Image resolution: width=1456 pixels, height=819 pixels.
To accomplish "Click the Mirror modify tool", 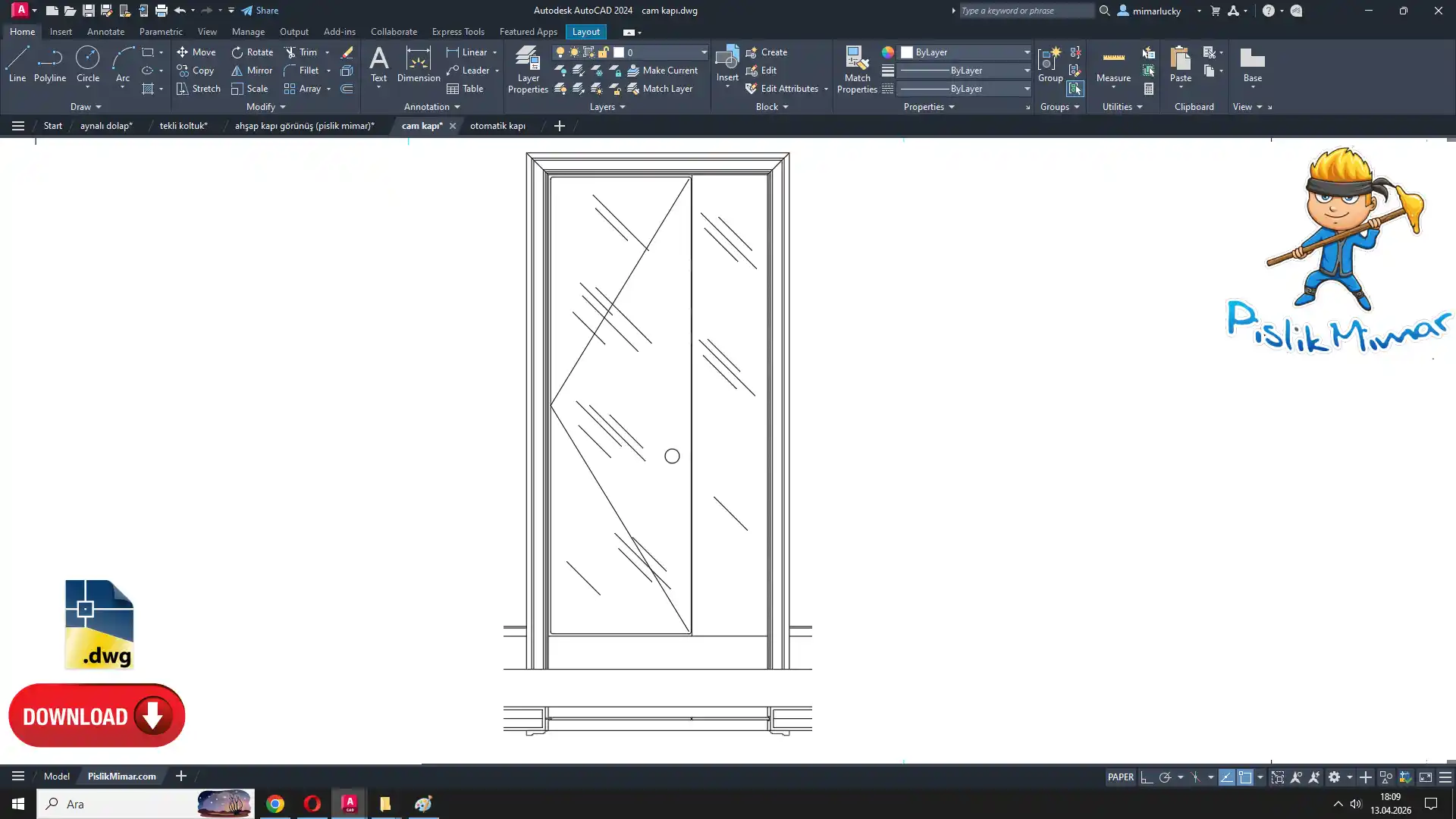I will (x=252, y=71).
